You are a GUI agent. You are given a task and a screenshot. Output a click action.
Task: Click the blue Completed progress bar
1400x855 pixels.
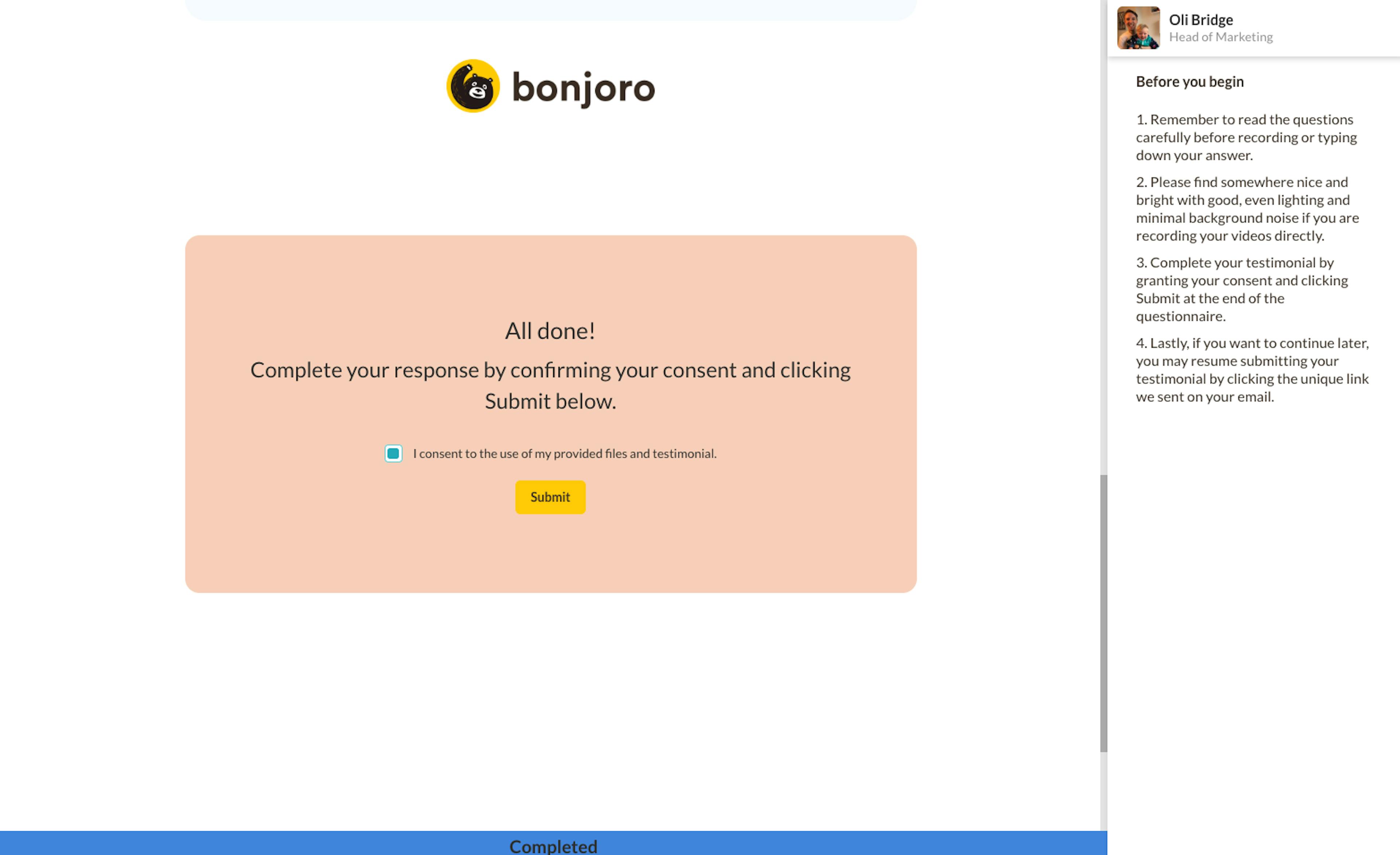pos(553,843)
